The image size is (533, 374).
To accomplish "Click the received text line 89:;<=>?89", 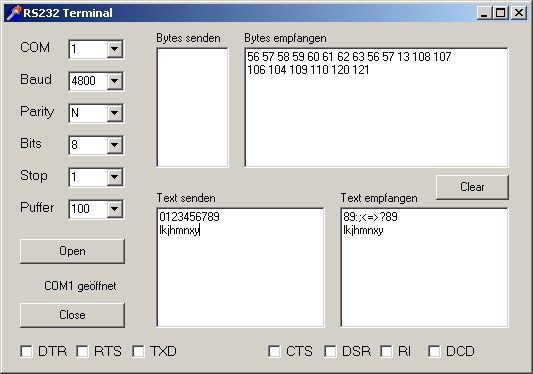I will [370, 217].
